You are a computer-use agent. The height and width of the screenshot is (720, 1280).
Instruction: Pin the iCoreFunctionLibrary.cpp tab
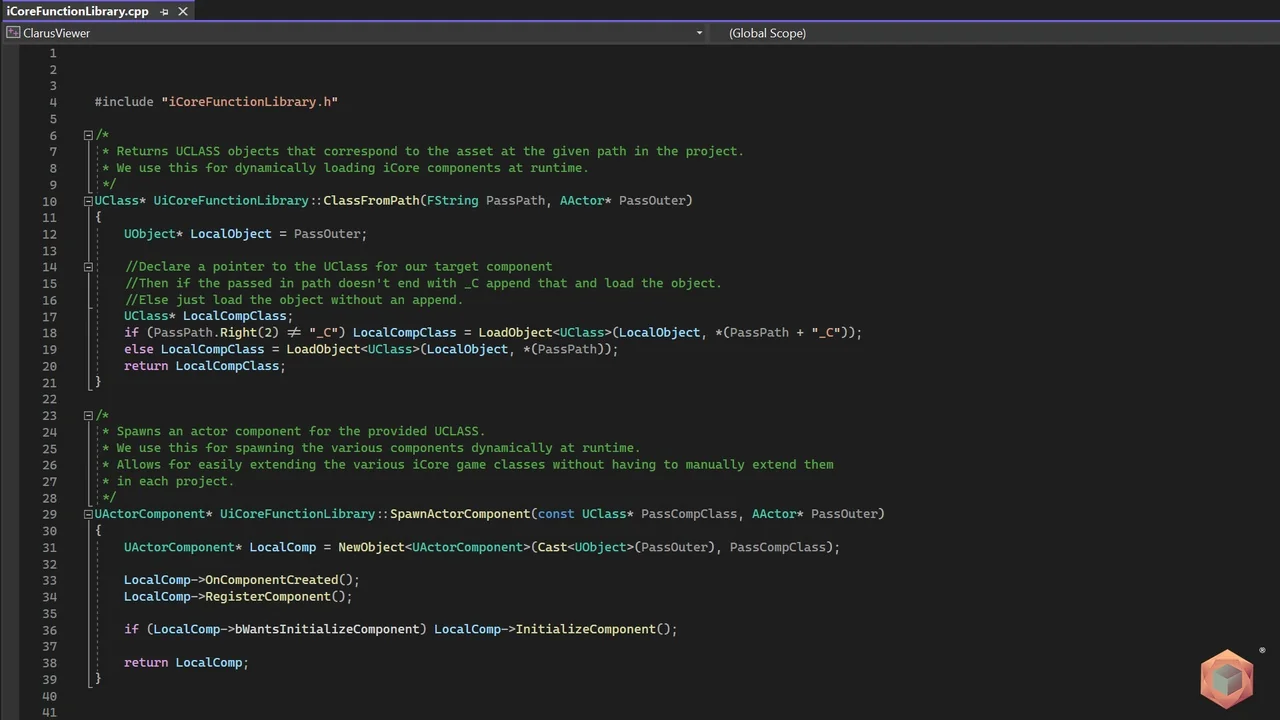point(165,11)
